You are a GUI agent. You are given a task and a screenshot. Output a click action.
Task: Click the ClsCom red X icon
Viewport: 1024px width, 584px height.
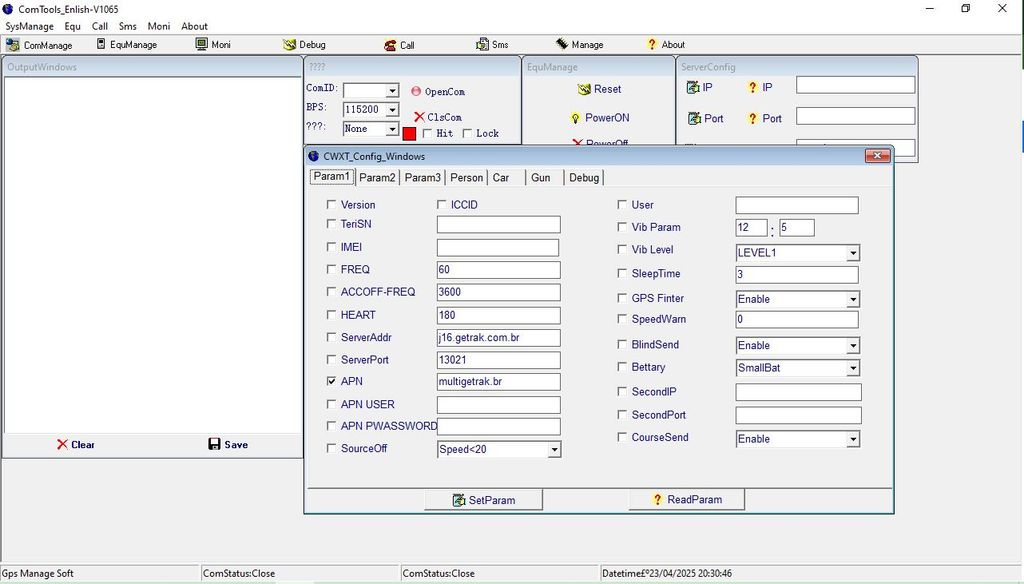click(x=419, y=117)
